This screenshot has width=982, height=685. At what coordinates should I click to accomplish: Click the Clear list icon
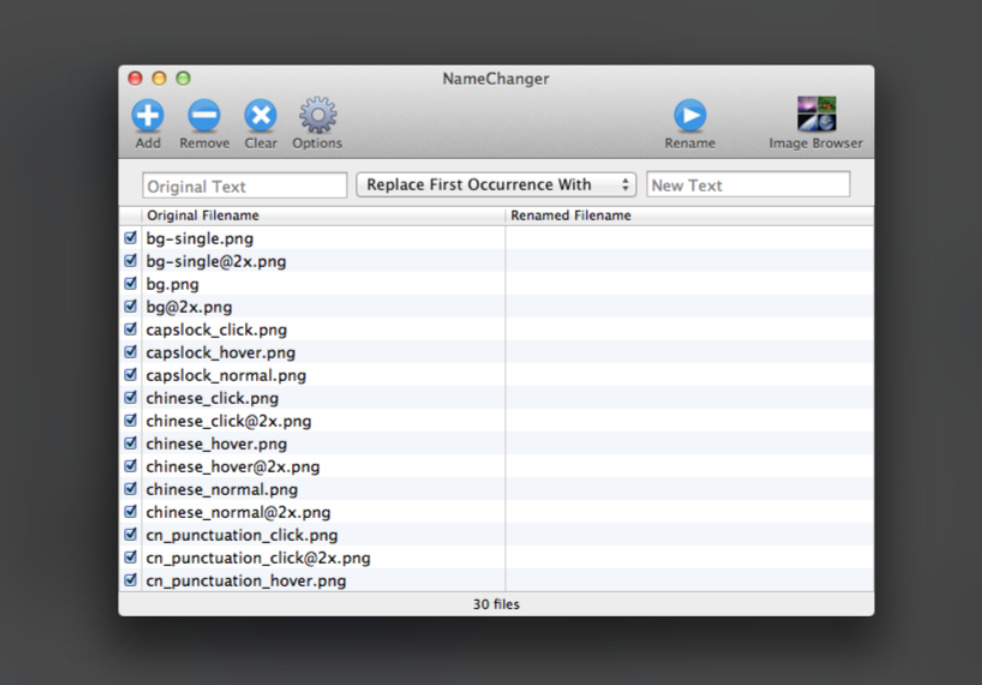point(260,116)
